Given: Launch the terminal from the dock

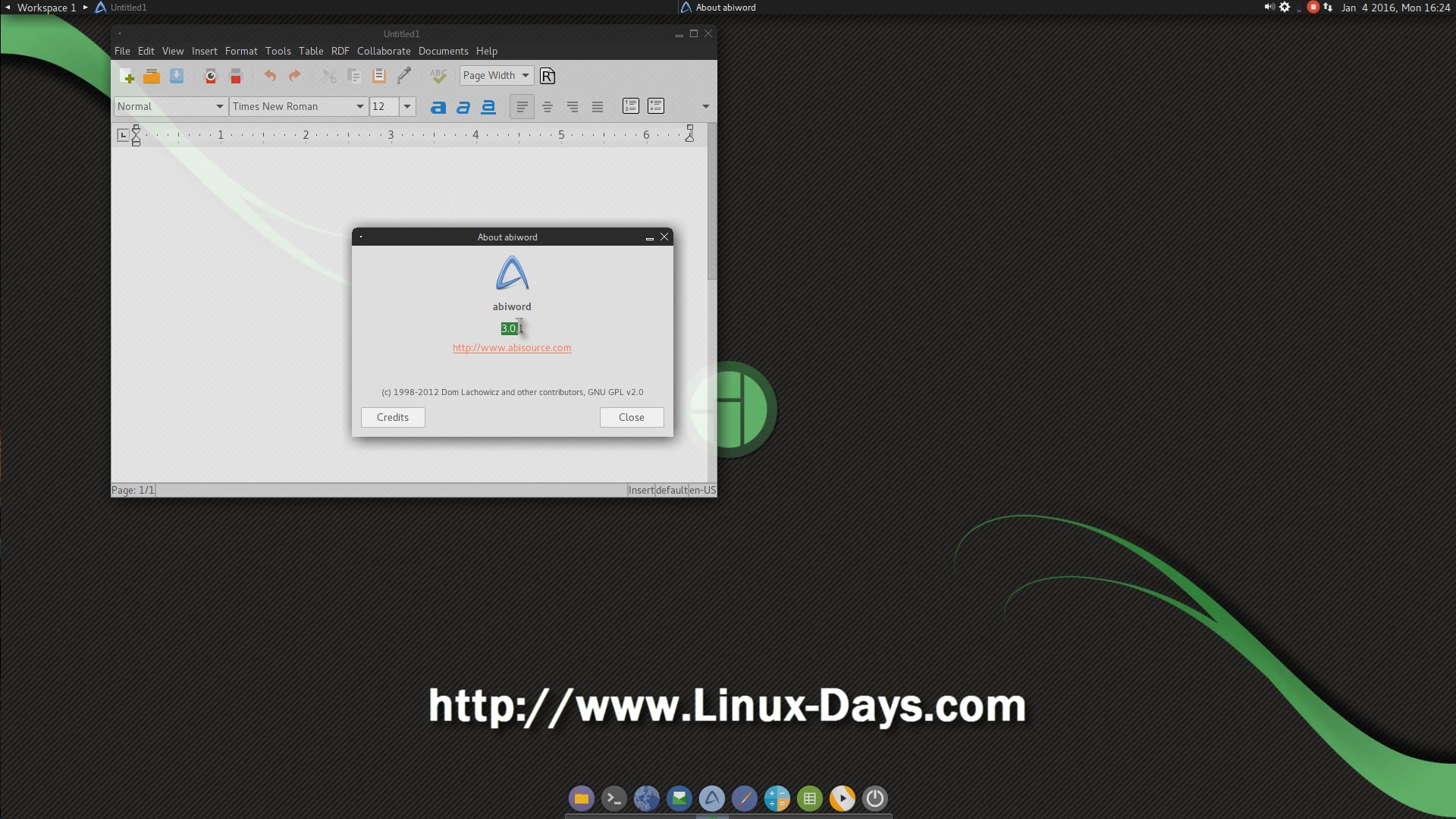Looking at the screenshot, I should (x=614, y=798).
